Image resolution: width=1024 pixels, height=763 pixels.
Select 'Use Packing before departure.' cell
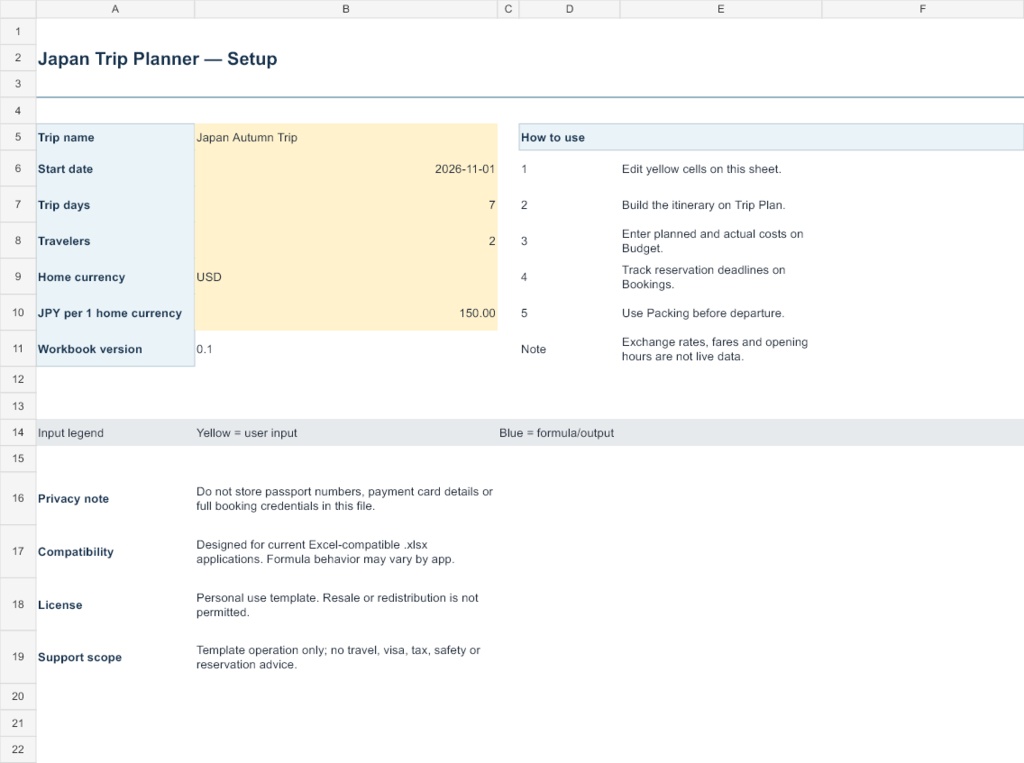tap(720, 312)
